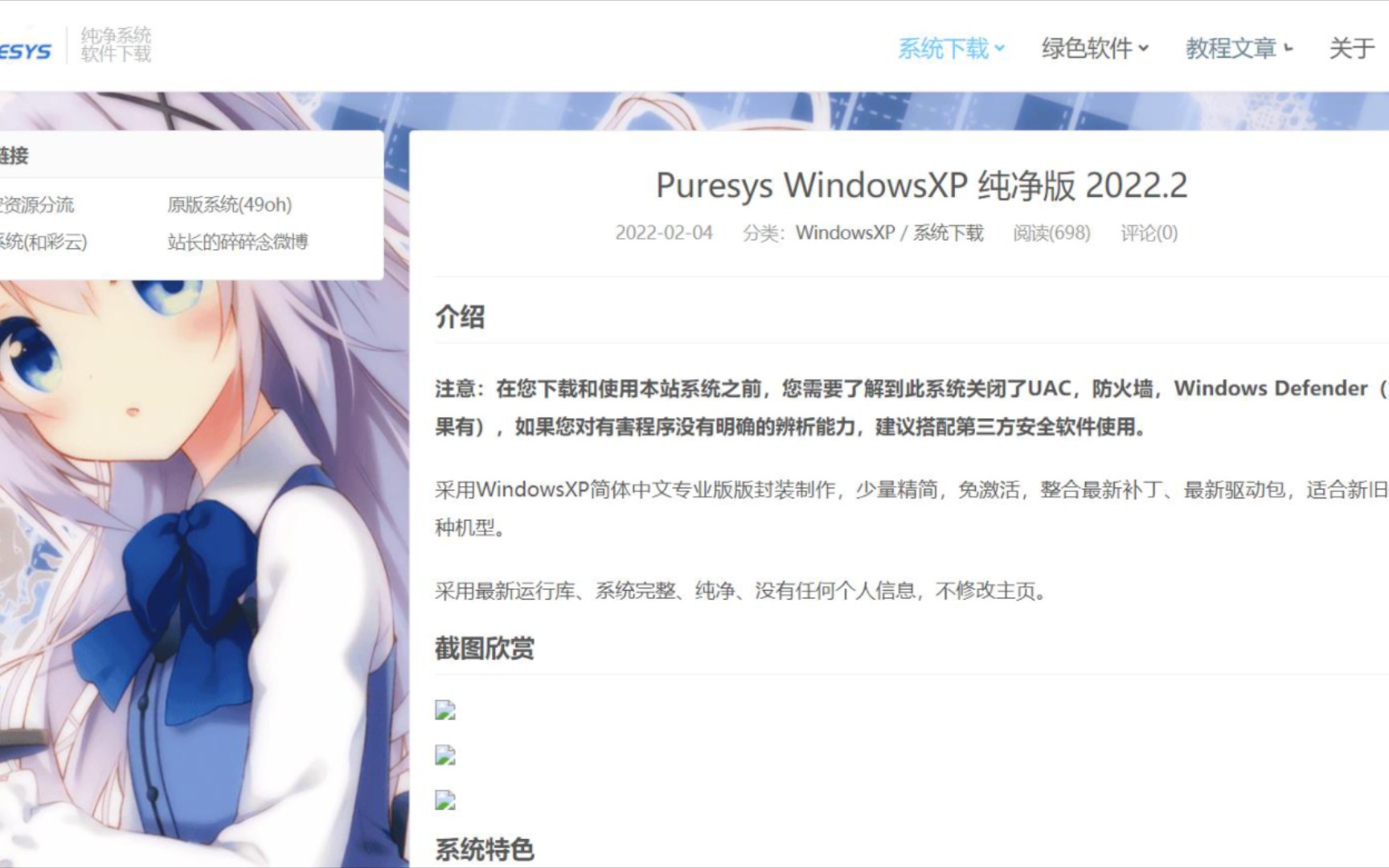Click the PURESYS site logo
This screenshot has width=1389, height=868.
click(x=24, y=48)
